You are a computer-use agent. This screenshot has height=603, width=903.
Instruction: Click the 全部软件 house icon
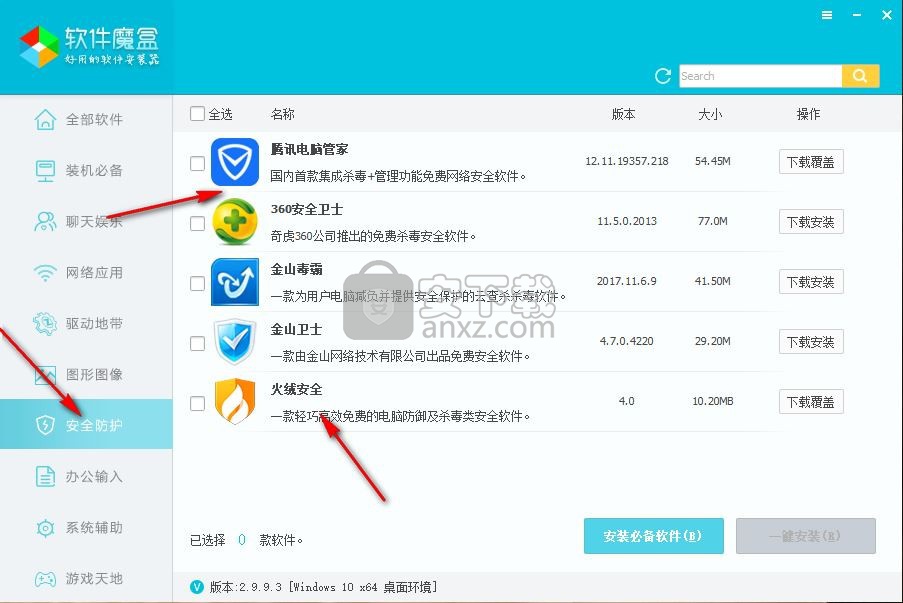pos(45,120)
